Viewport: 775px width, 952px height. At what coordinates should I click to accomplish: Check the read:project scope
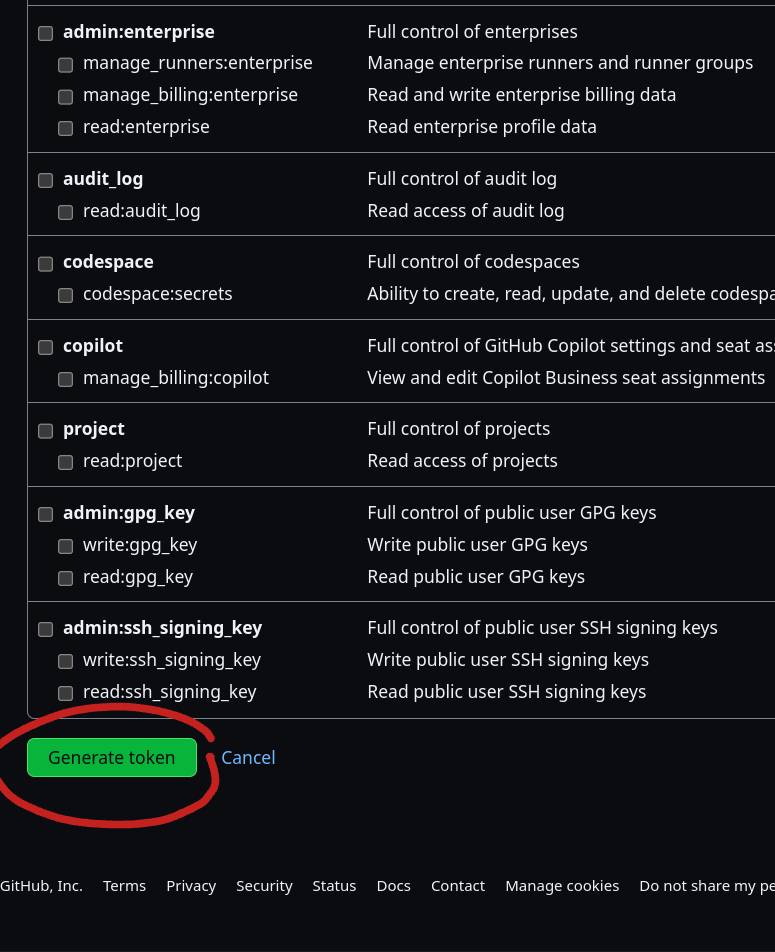coord(65,463)
